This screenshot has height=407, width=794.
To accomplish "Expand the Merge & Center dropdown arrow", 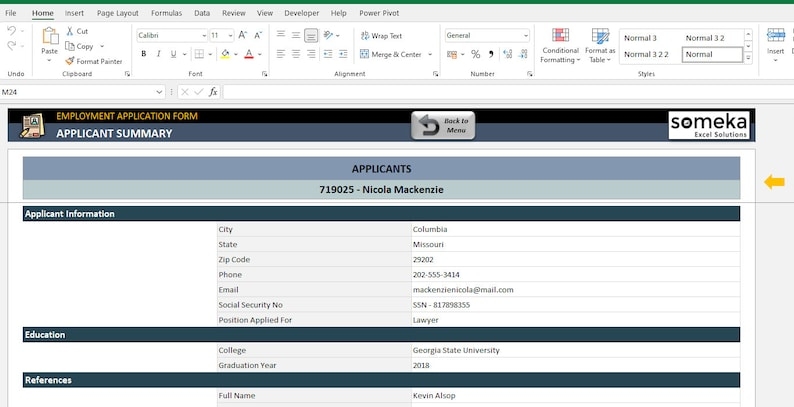I will [x=430, y=54].
